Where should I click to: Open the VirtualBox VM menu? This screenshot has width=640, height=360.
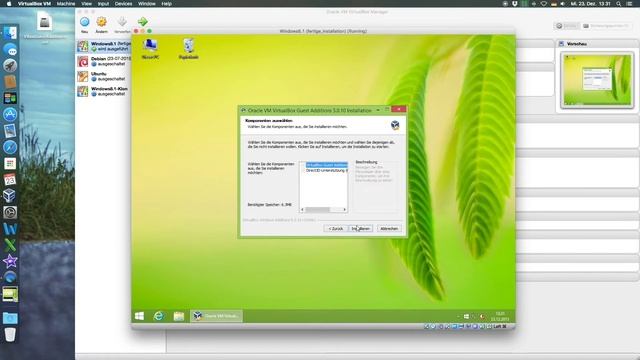34,4
